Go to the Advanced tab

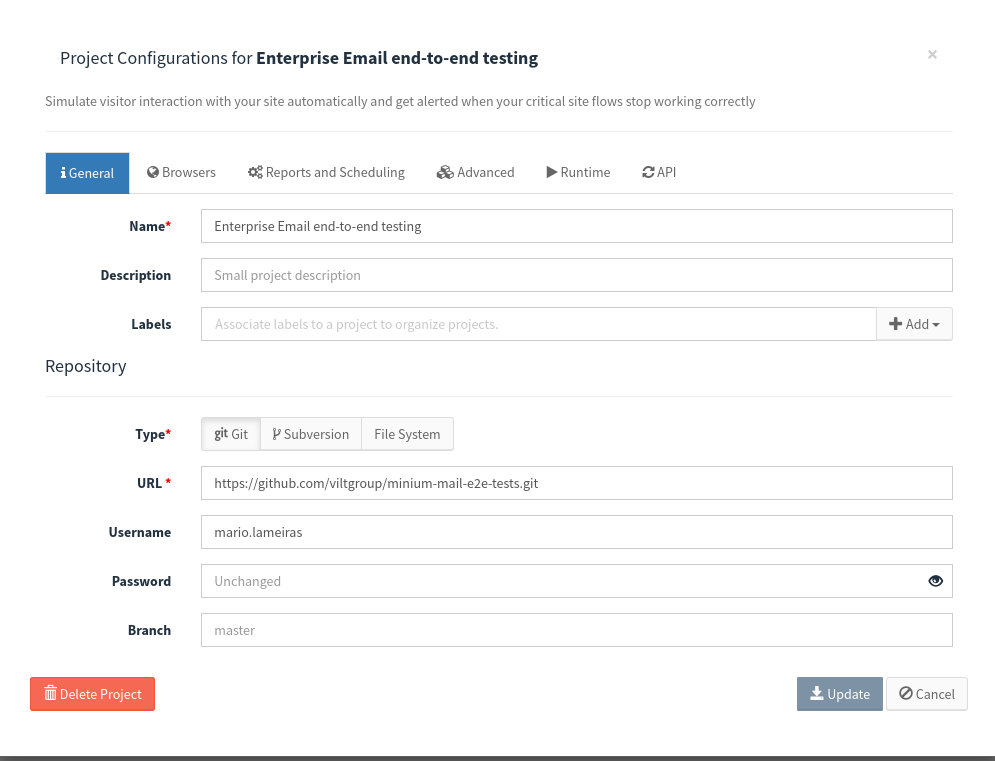click(475, 173)
